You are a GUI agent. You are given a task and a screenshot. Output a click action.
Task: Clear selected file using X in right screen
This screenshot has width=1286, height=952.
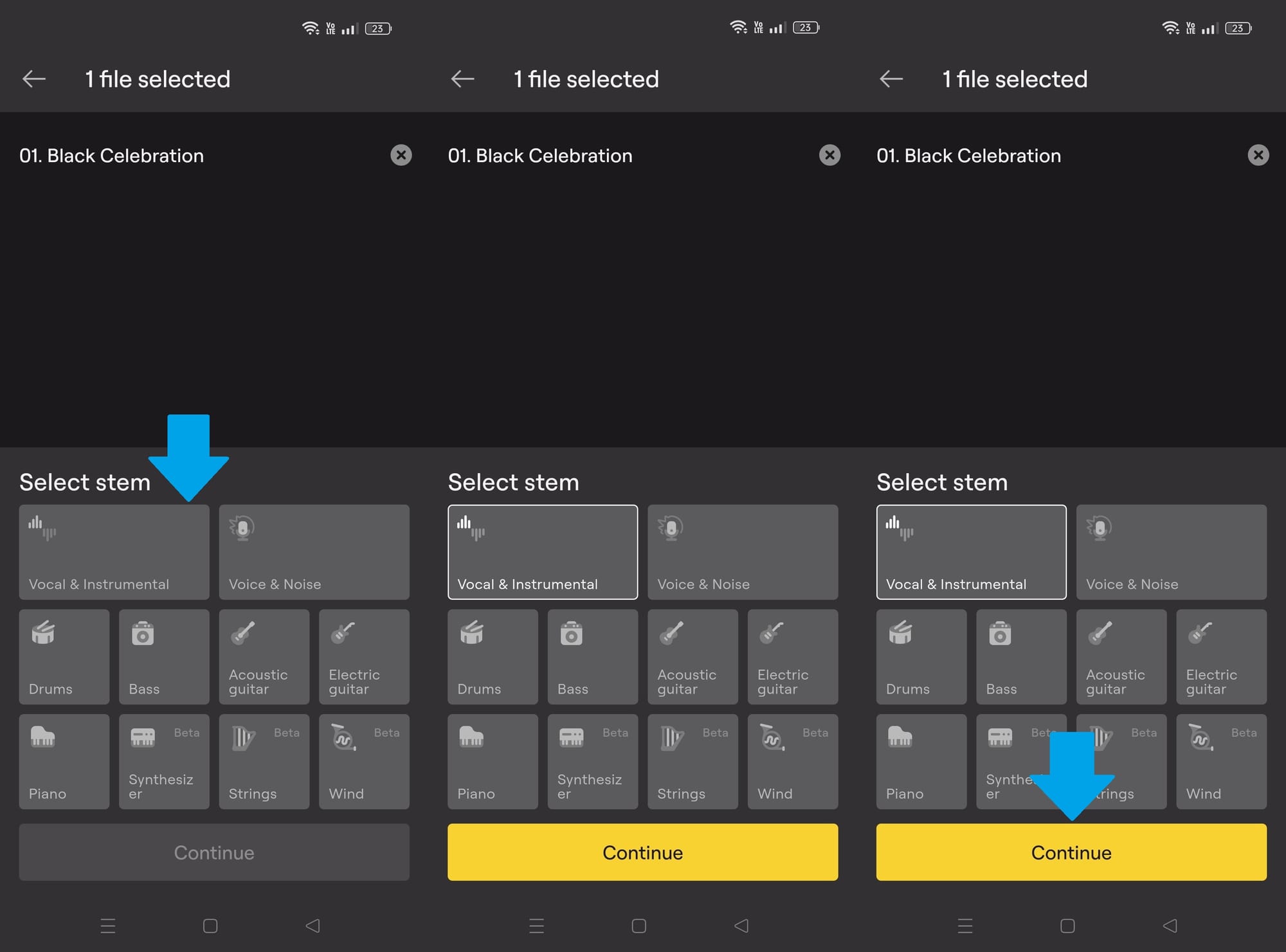[1258, 155]
